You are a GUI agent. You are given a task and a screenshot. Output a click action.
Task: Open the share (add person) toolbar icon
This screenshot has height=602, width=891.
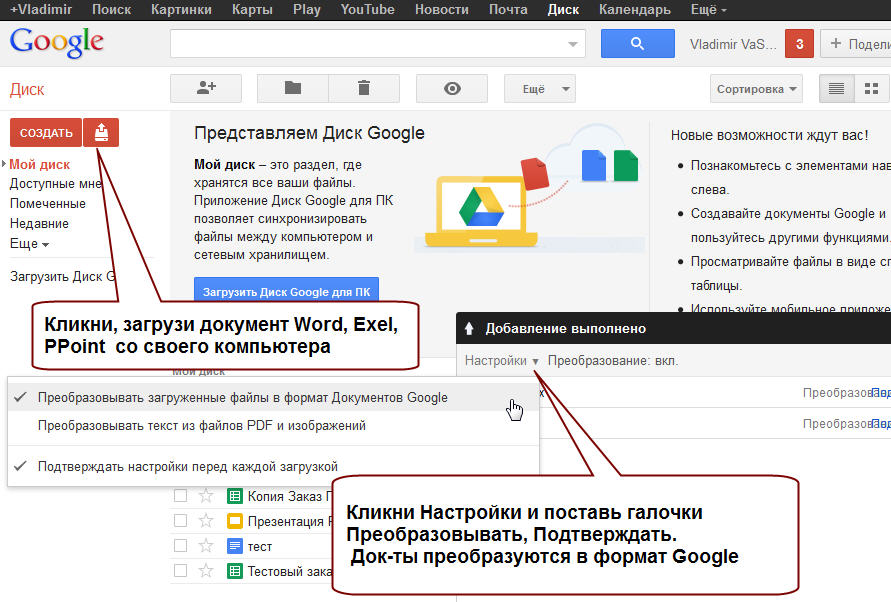coord(206,89)
